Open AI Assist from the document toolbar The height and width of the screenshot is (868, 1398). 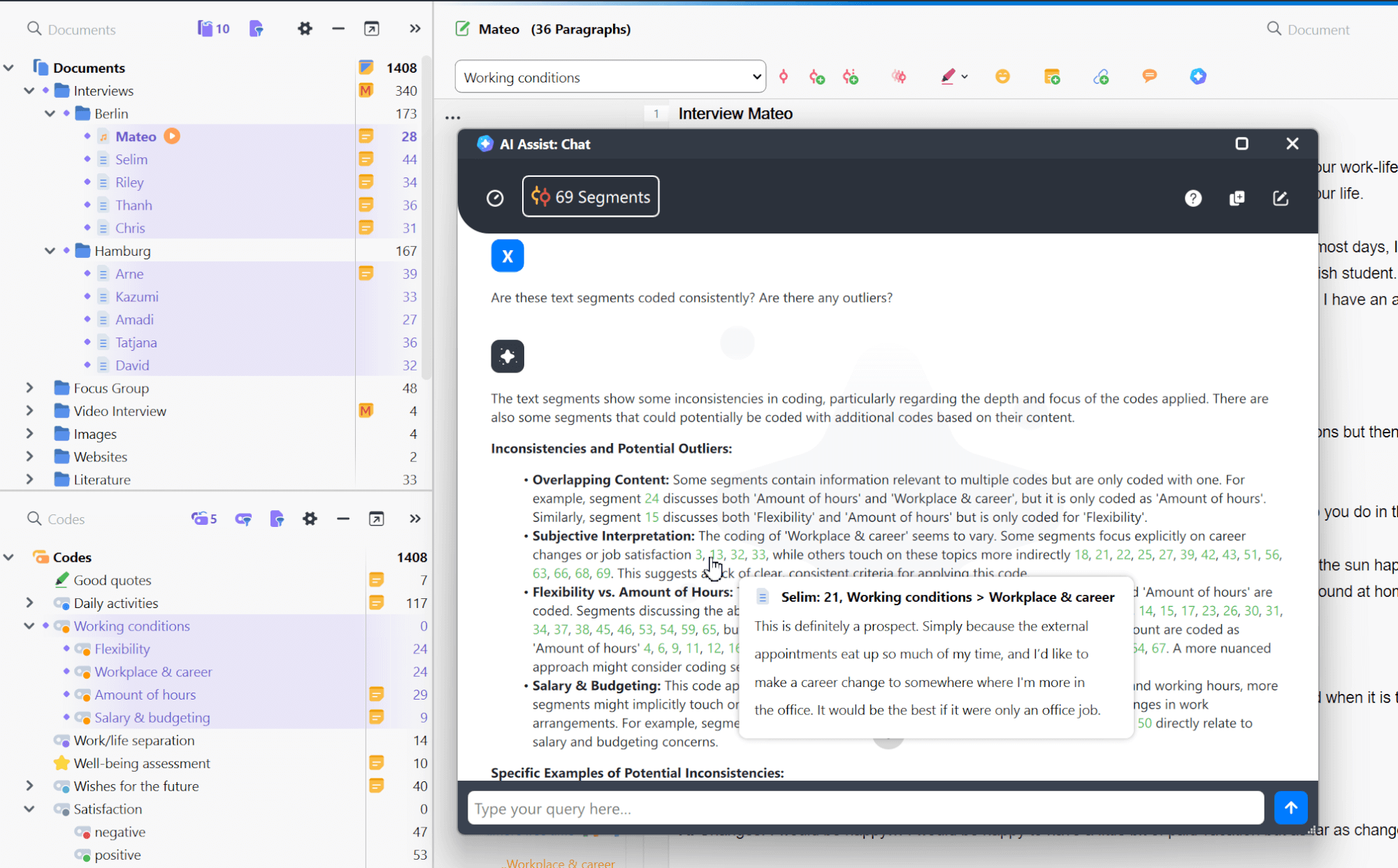pos(1197,76)
